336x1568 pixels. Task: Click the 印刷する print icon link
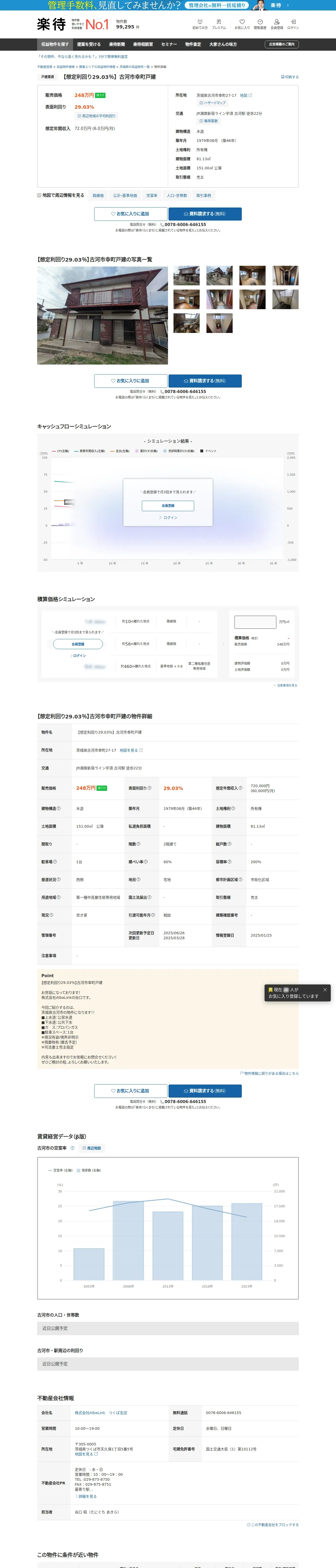click(x=290, y=77)
